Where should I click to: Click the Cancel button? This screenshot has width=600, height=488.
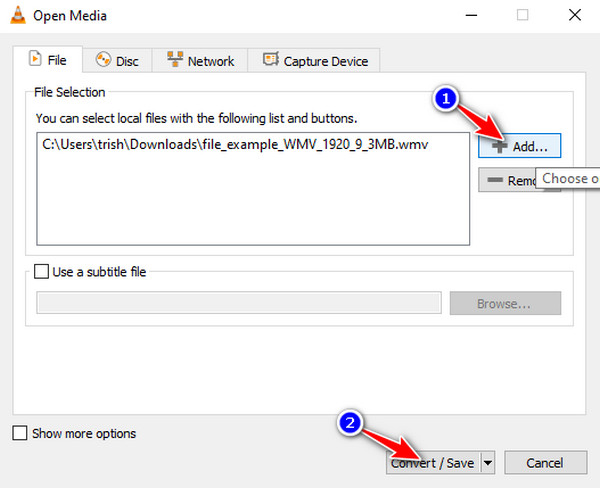(x=545, y=463)
